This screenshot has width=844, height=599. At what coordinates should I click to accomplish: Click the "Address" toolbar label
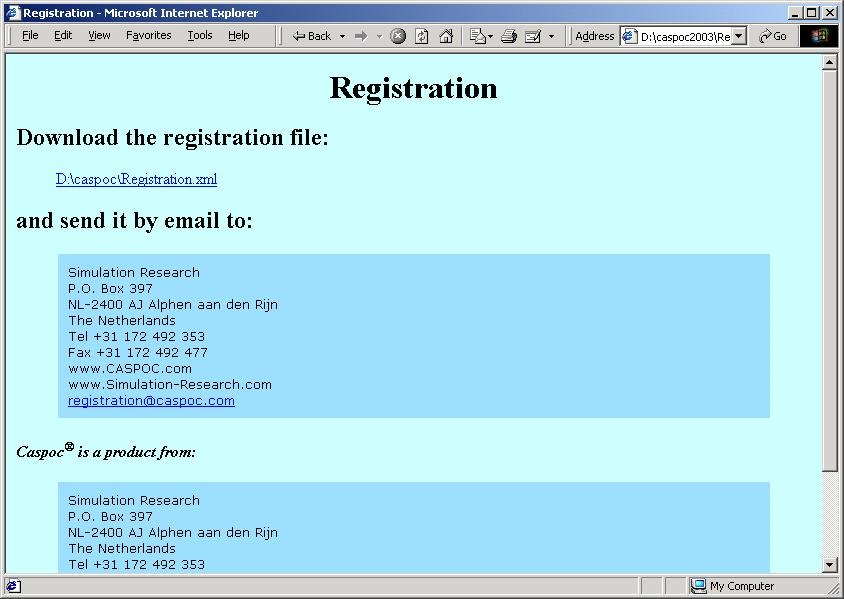[x=595, y=36]
